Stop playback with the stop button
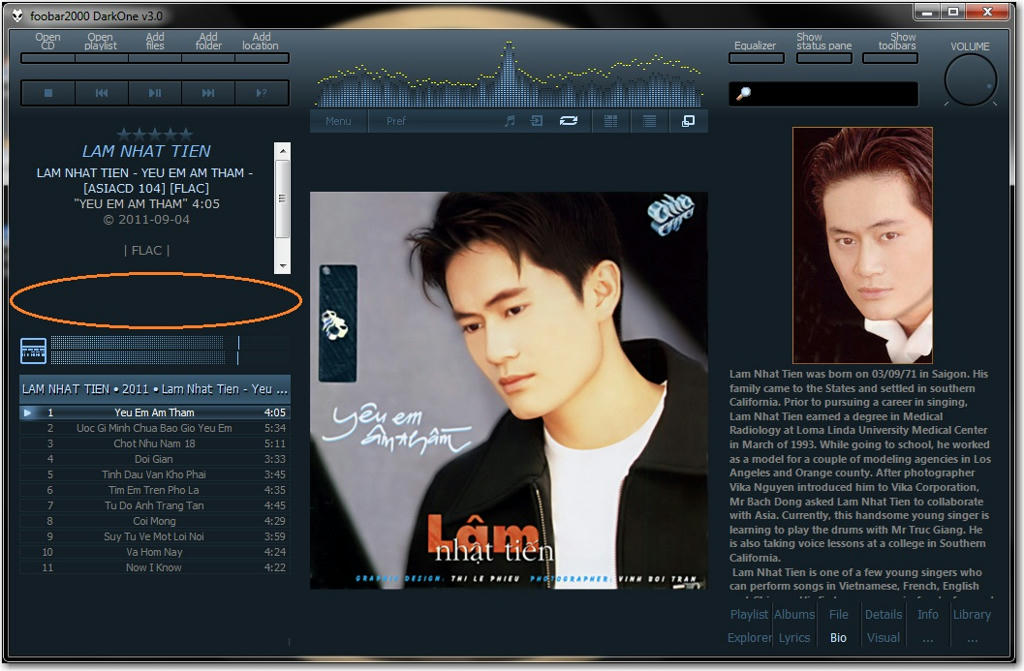This screenshot has height=671, width=1024. coord(48,93)
